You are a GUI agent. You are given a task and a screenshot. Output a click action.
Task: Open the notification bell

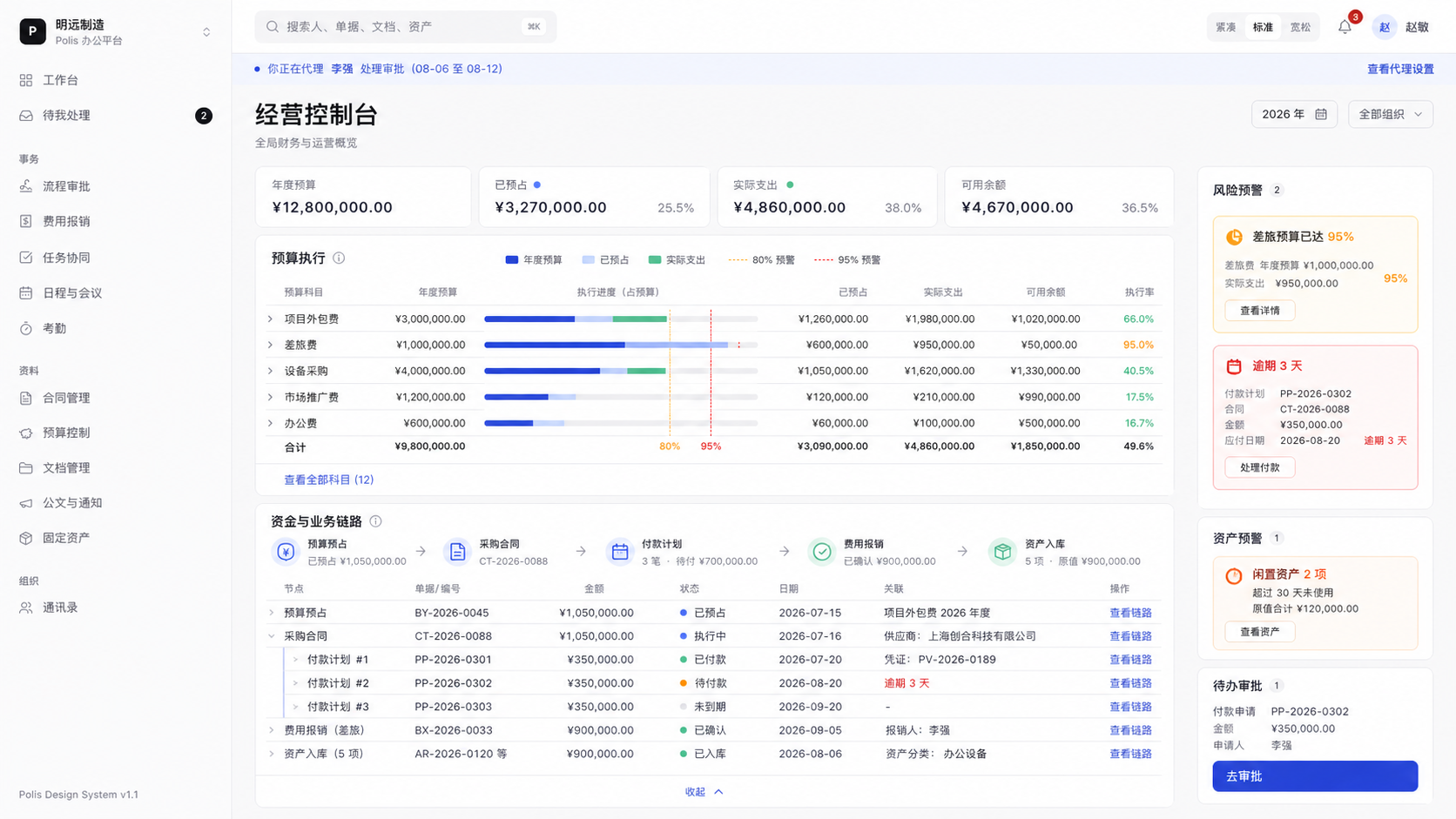[1345, 27]
